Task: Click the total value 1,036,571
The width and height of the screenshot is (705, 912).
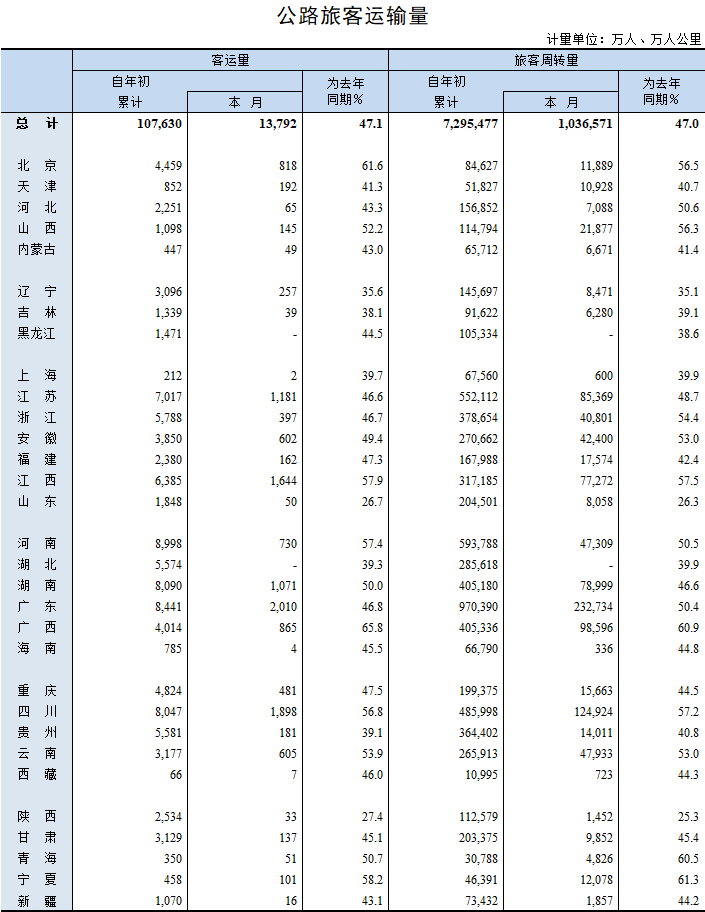Action: [x=585, y=124]
